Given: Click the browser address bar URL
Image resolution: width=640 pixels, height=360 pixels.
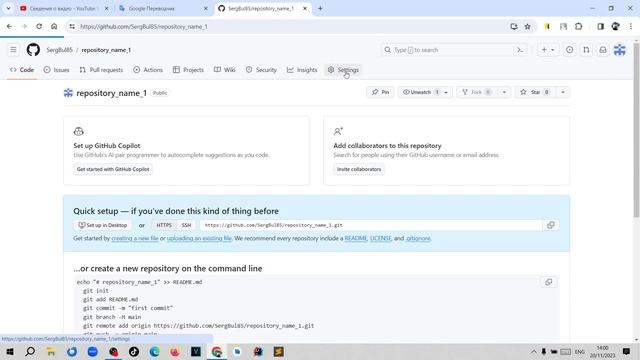Looking at the screenshot, I should coord(144,27).
